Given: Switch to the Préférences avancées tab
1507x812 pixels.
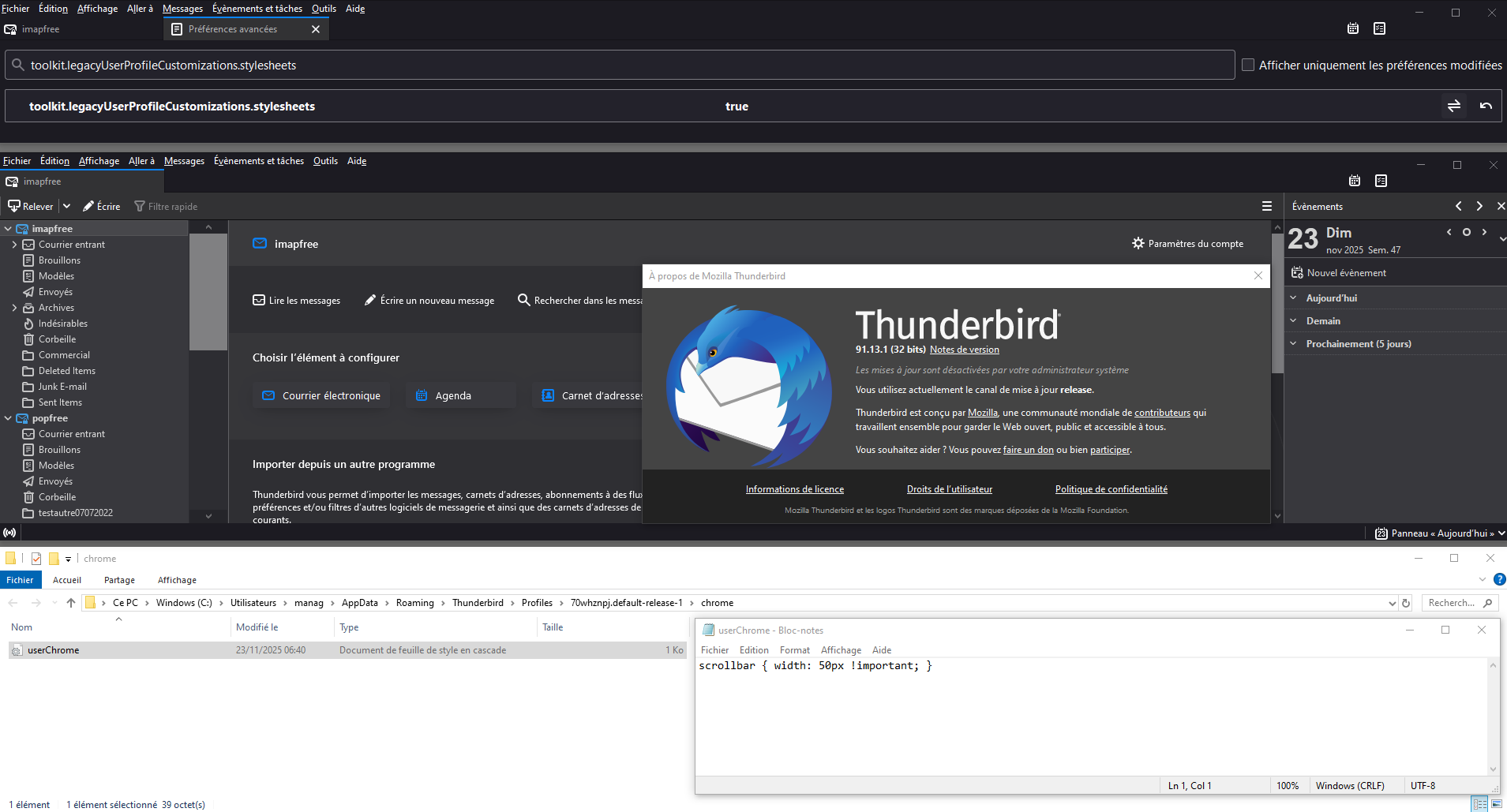Looking at the screenshot, I should pos(233,29).
